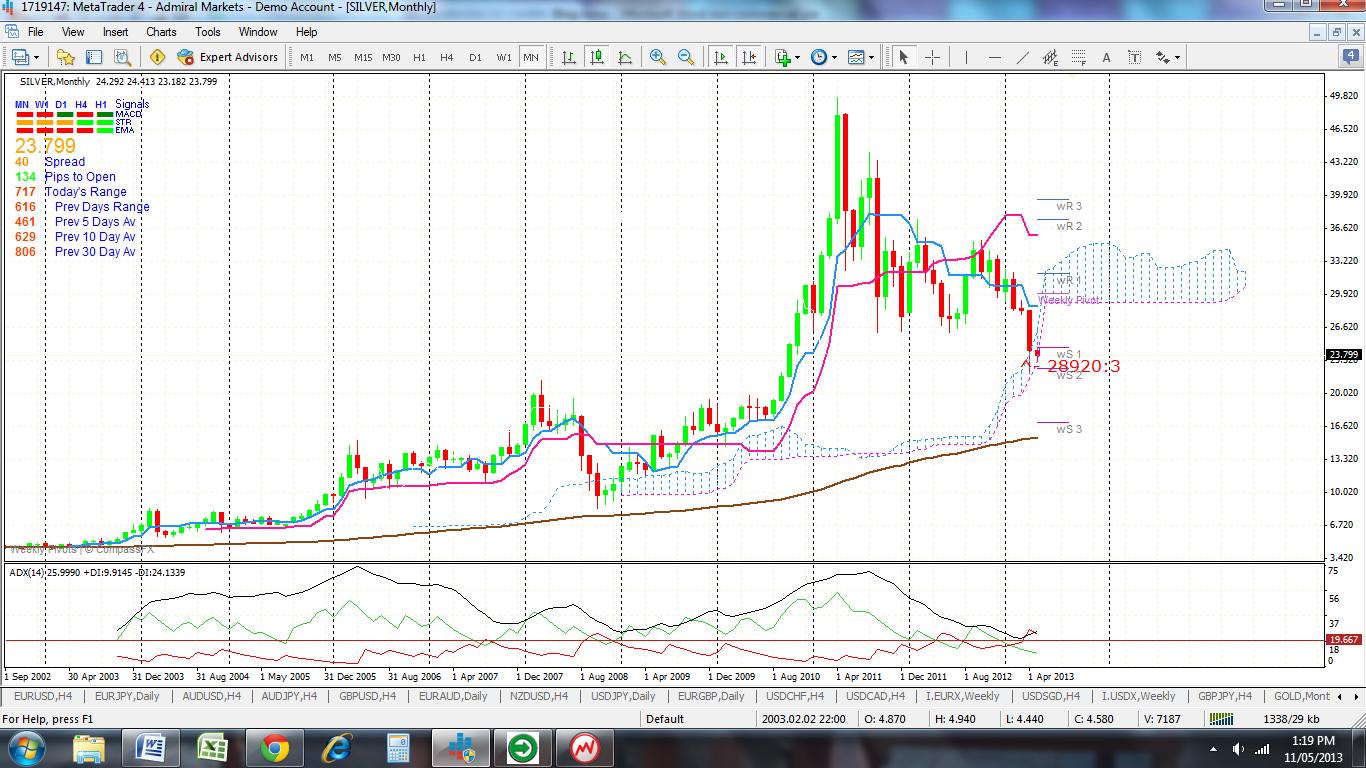Screen dimensions: 1366x768
Task: Select the arrows drawing tool
Action: [1162, 57]
